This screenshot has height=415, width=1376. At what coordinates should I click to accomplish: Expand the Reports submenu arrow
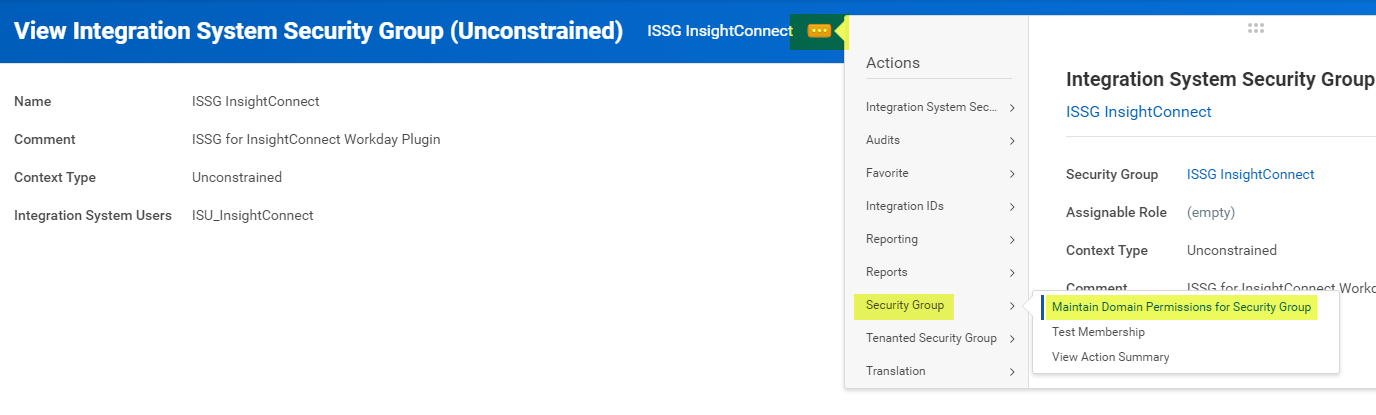tap(1012, 273)
